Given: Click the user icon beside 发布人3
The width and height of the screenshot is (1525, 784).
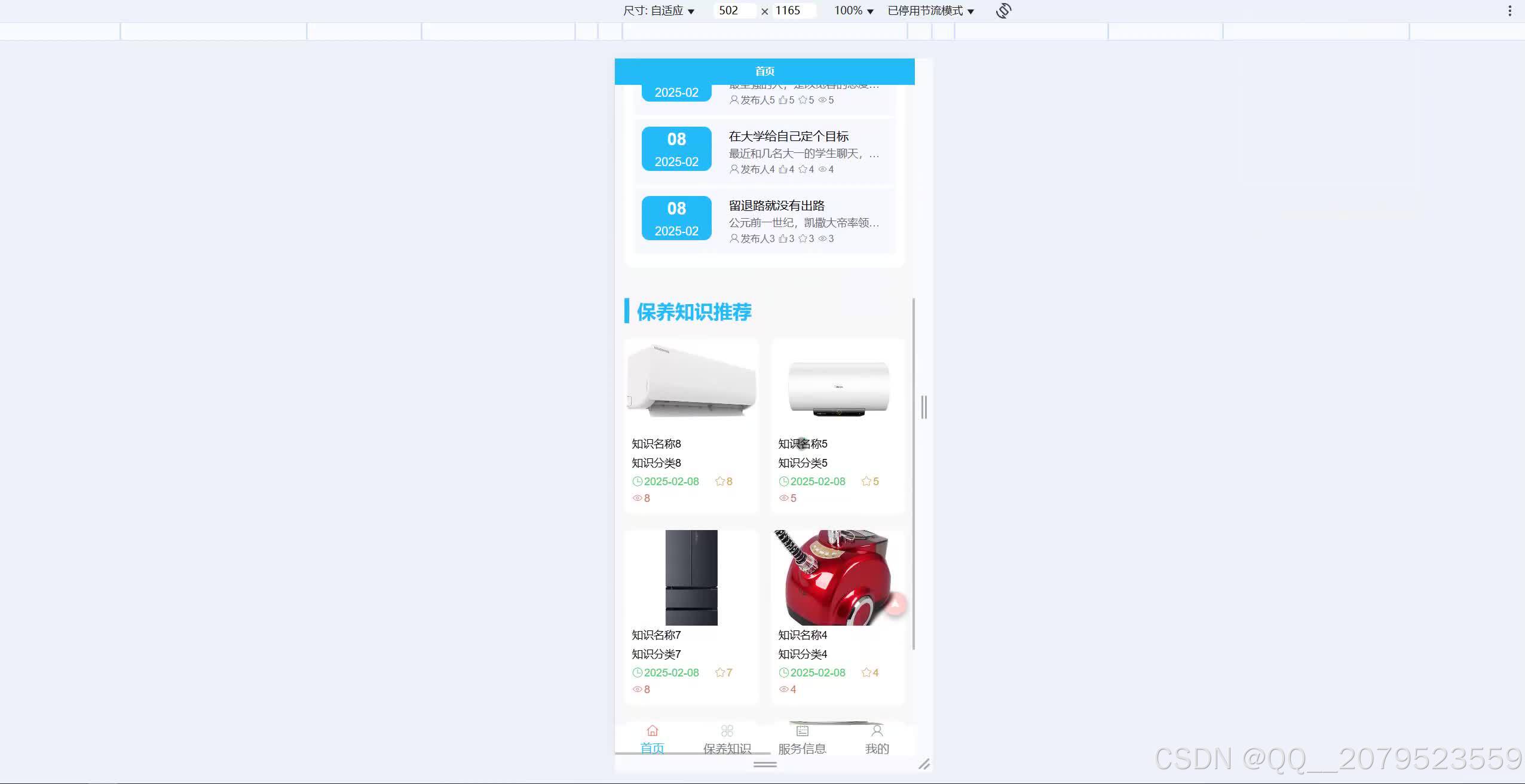Looking at the screenshot, I should [x=734, y=238].
